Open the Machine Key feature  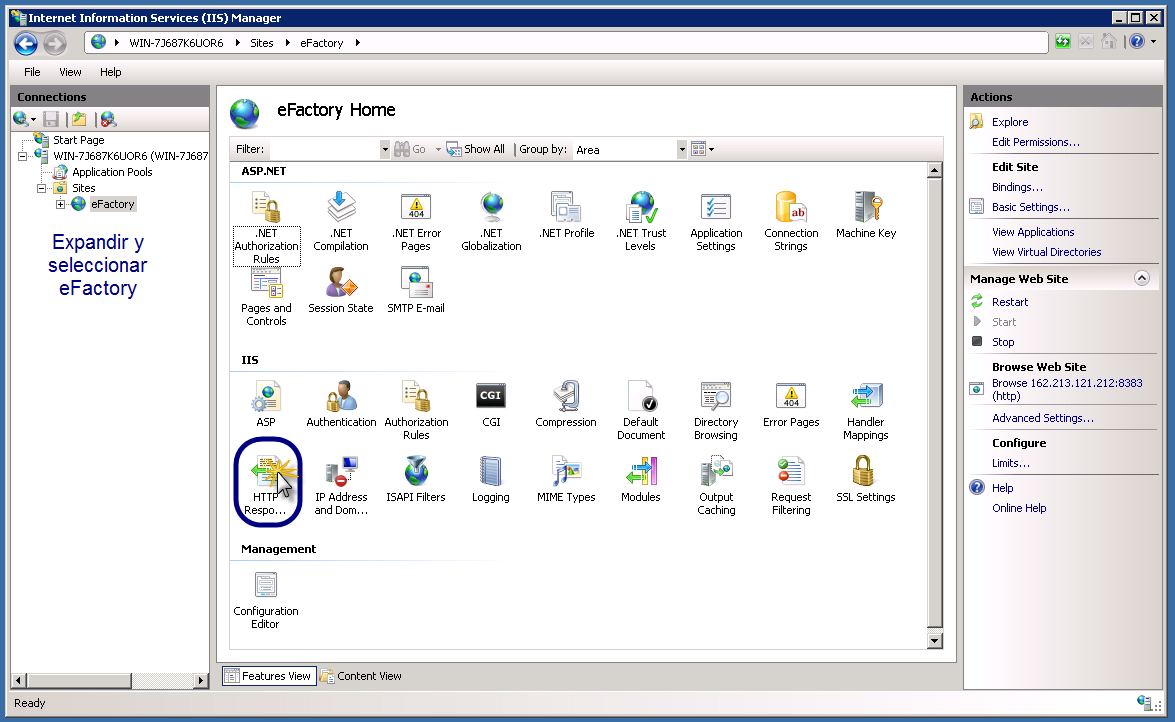point(866,214)
